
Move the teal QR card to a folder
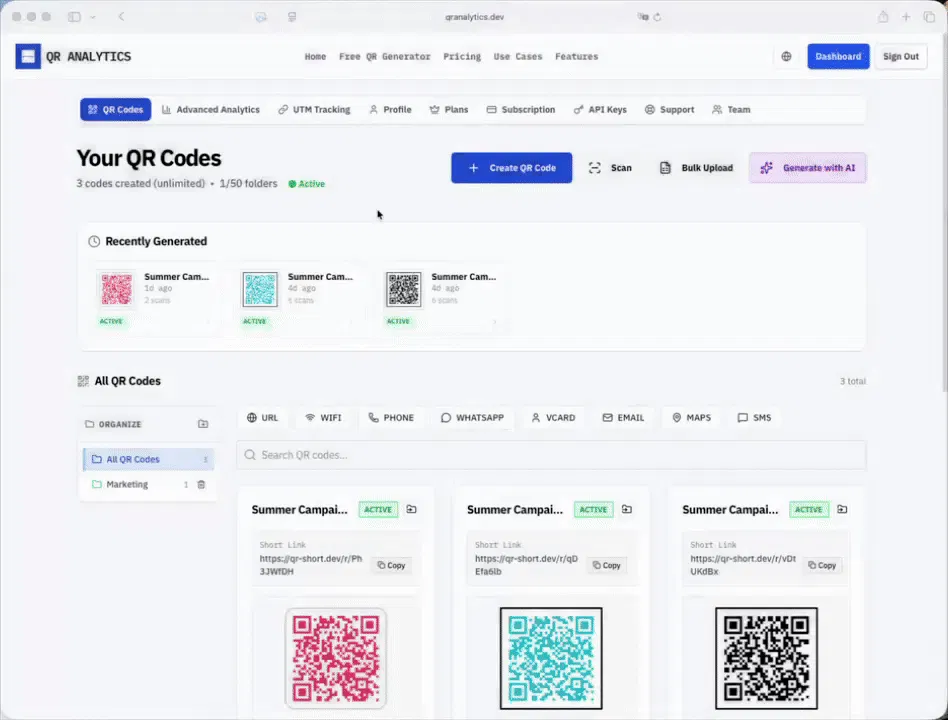[x=627, y=509]
